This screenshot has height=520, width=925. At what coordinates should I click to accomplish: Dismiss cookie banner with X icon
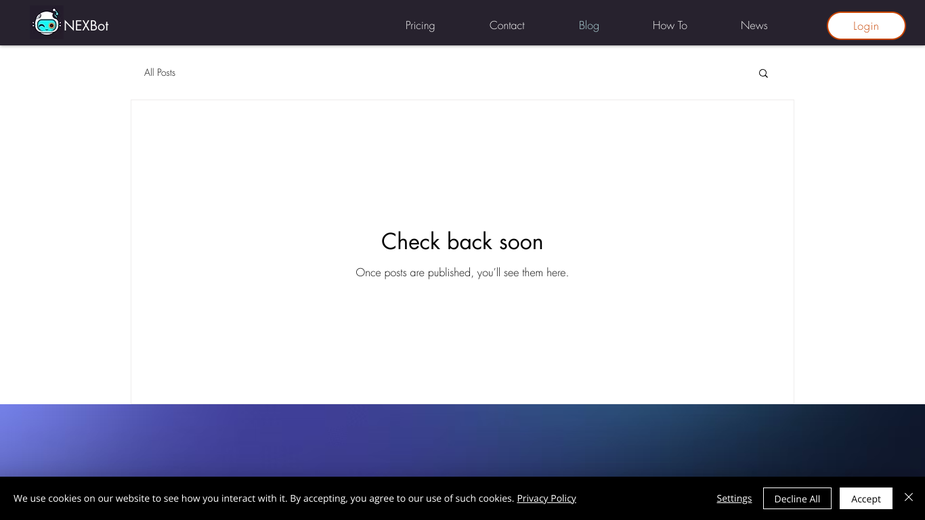[908, 498]
